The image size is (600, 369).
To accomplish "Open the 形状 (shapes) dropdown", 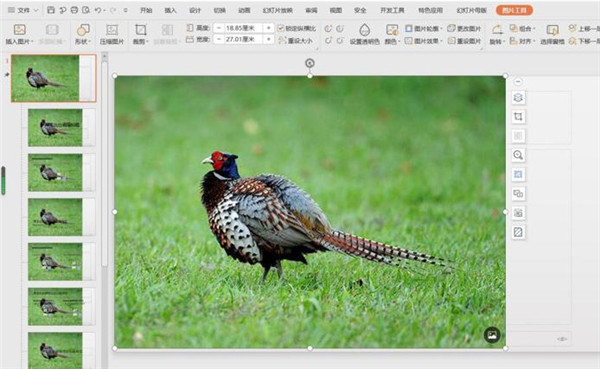I will (x=83, y=34).
